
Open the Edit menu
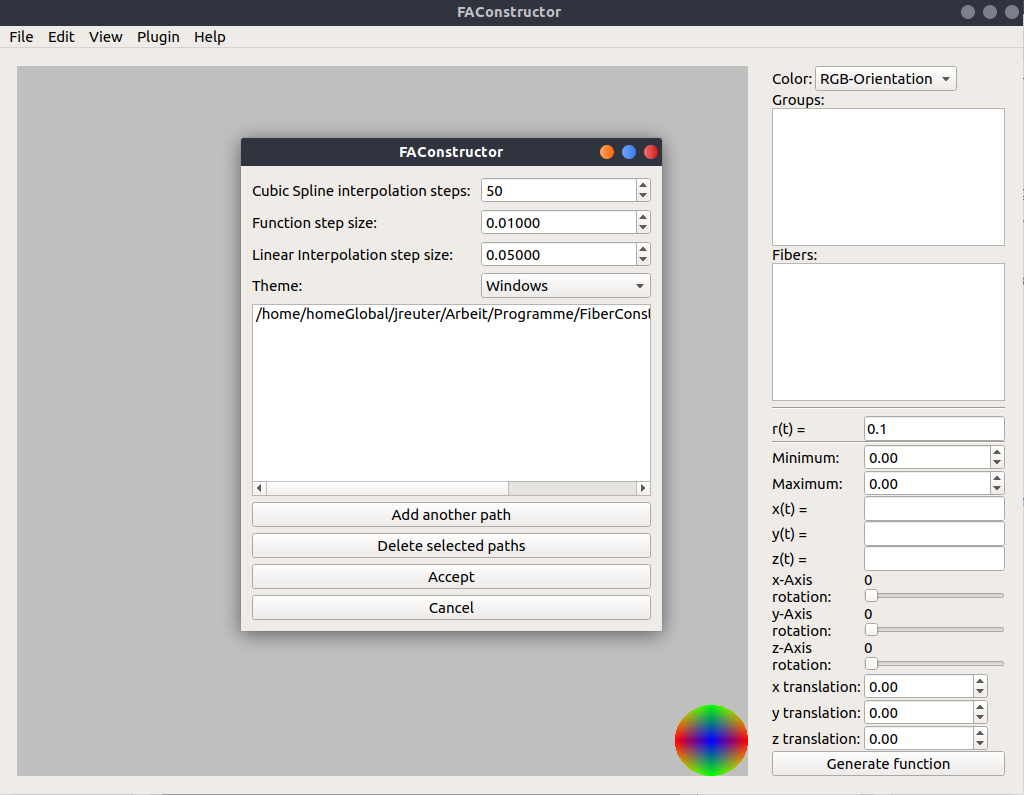(x=61, y=37)
